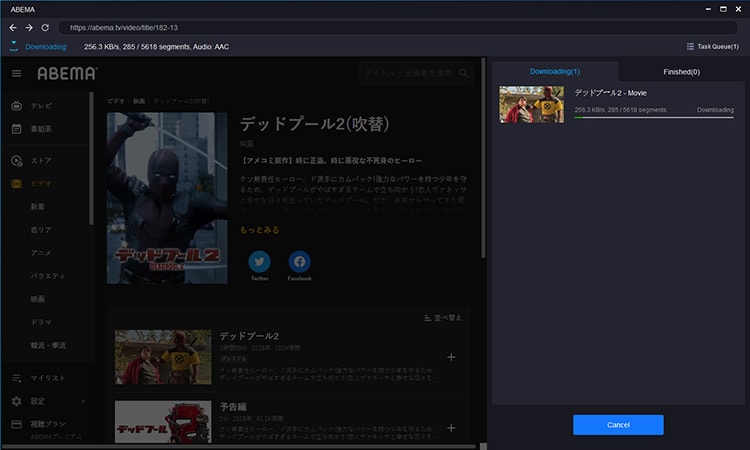This screenshot has height=450, width=750.
Task: Open バラエティ video category
Action: [x=48, y=276]
